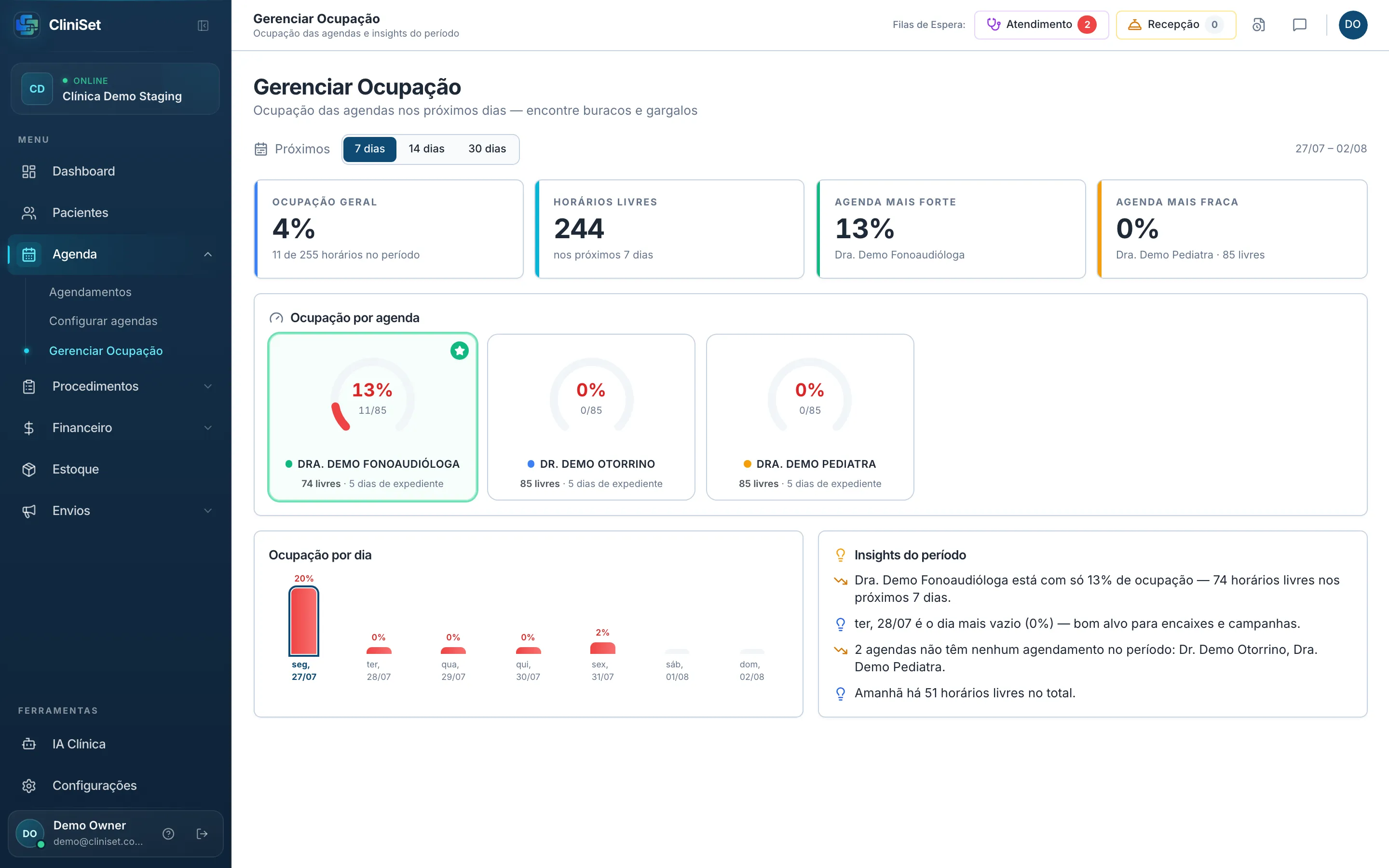1389x868 pixels.
Task: Expand the Financeiro submenu
Action: [208, 428]
